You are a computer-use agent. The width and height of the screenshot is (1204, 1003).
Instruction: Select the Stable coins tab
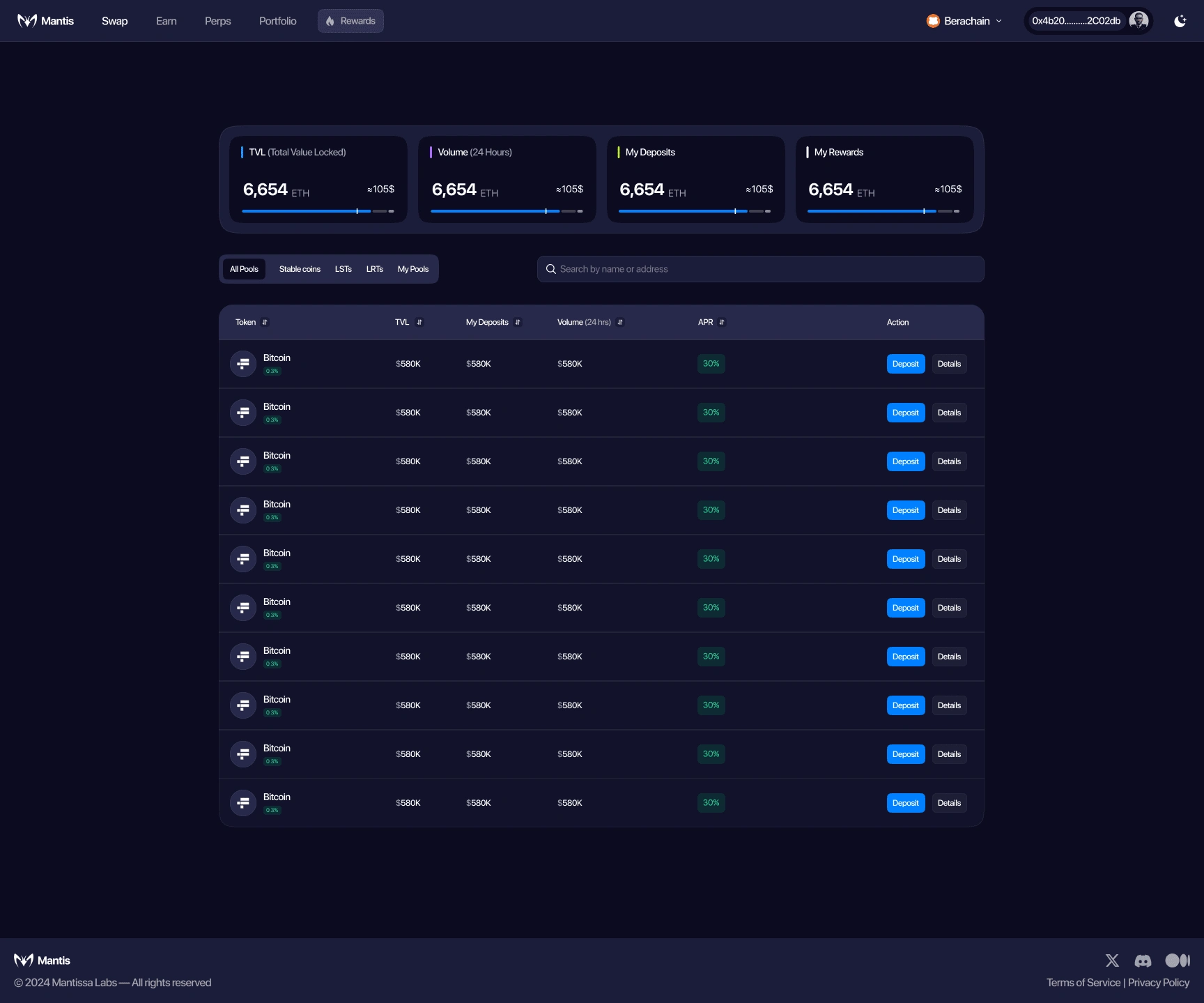coord(300,269)
